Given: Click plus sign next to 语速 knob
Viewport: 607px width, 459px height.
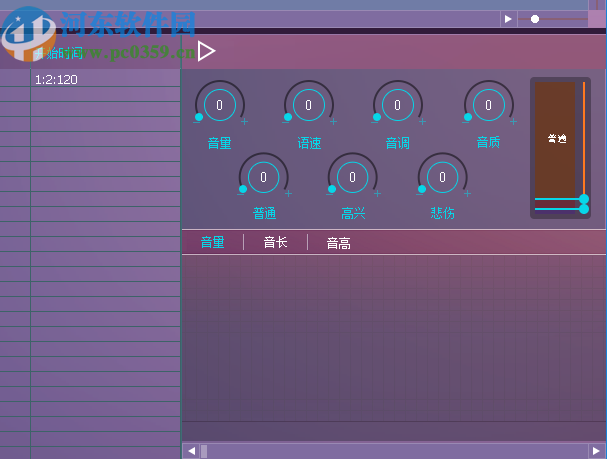Looking at the screenshot, I should click(x=333, y=122).
